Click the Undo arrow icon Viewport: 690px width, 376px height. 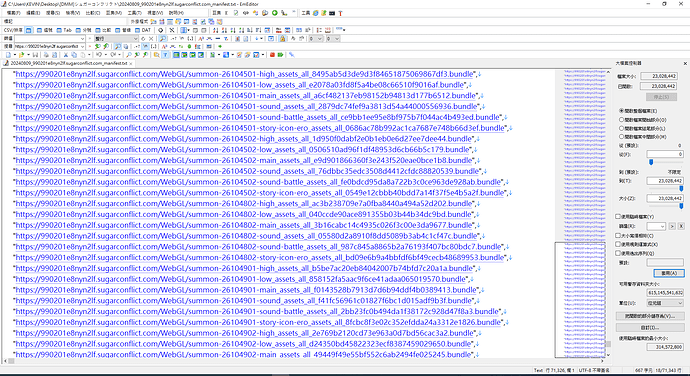(99, 55)
